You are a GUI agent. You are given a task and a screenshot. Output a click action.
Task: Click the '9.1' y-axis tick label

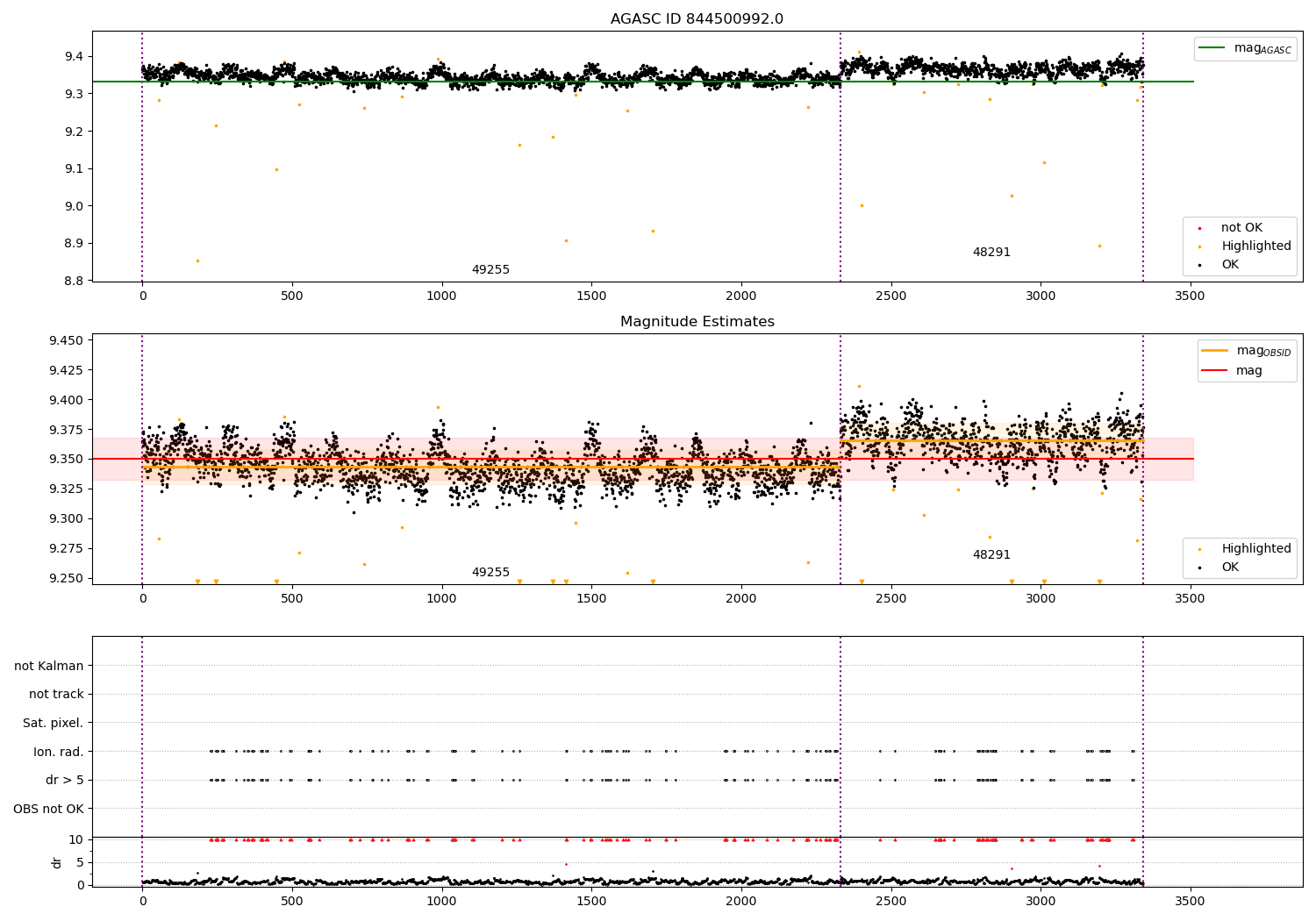[74, 168]
